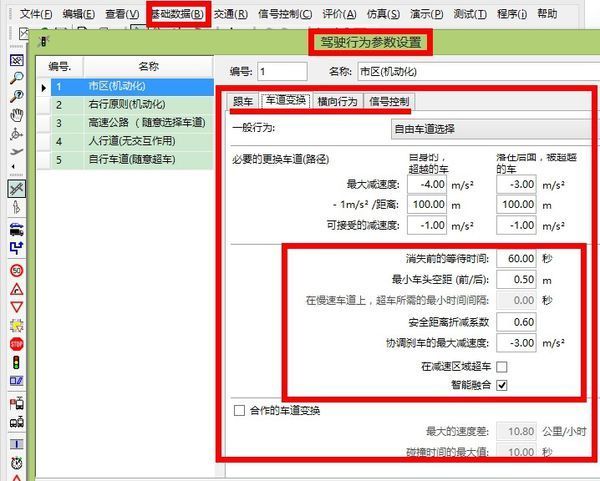Open 测试(T) menu
This screenshot has width=600, height=481.
470,14
